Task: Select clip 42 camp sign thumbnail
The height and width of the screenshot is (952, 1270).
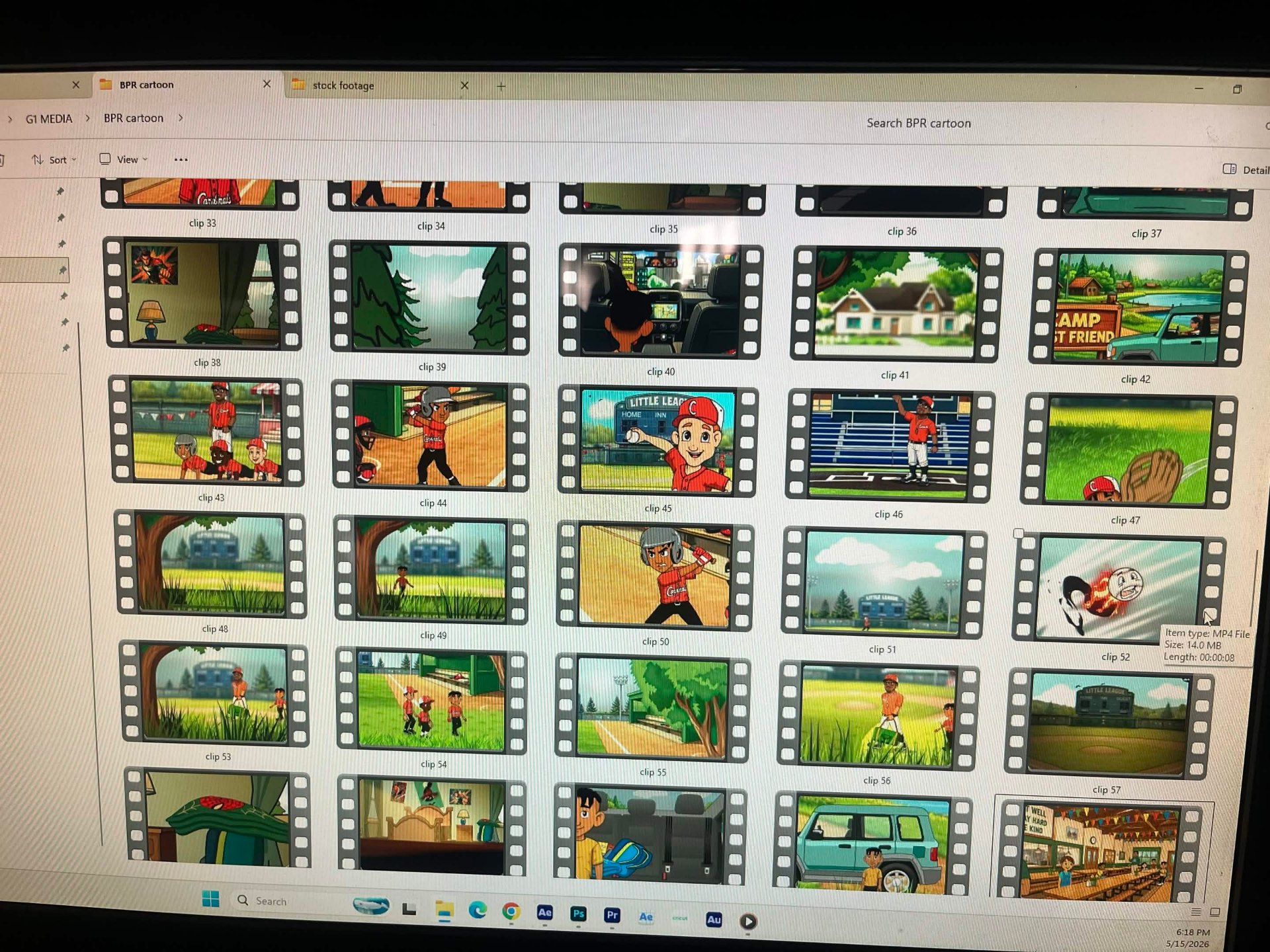Action: click(x=1138, y=307)
